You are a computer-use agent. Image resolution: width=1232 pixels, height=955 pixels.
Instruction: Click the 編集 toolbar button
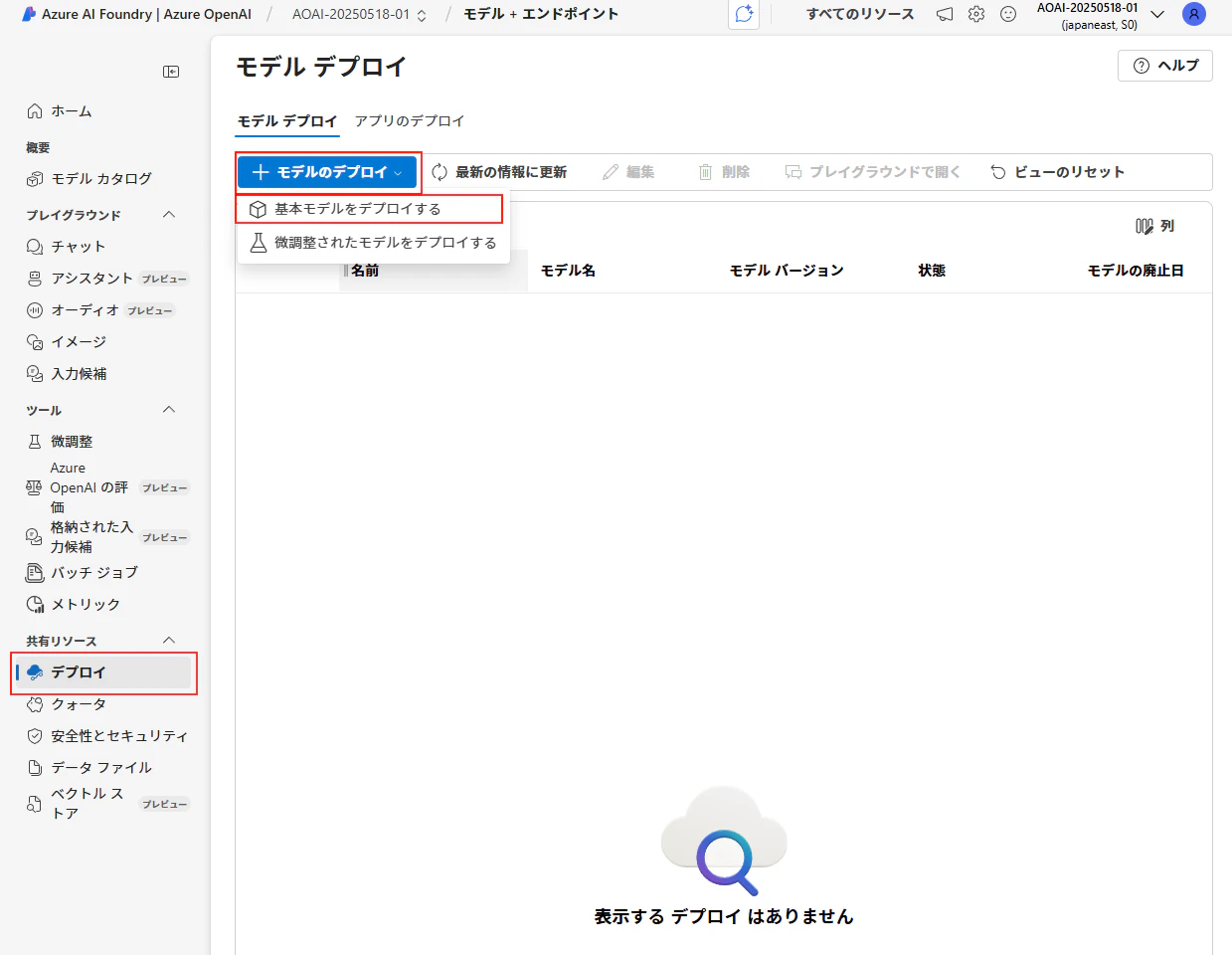(x=628, y=172)
